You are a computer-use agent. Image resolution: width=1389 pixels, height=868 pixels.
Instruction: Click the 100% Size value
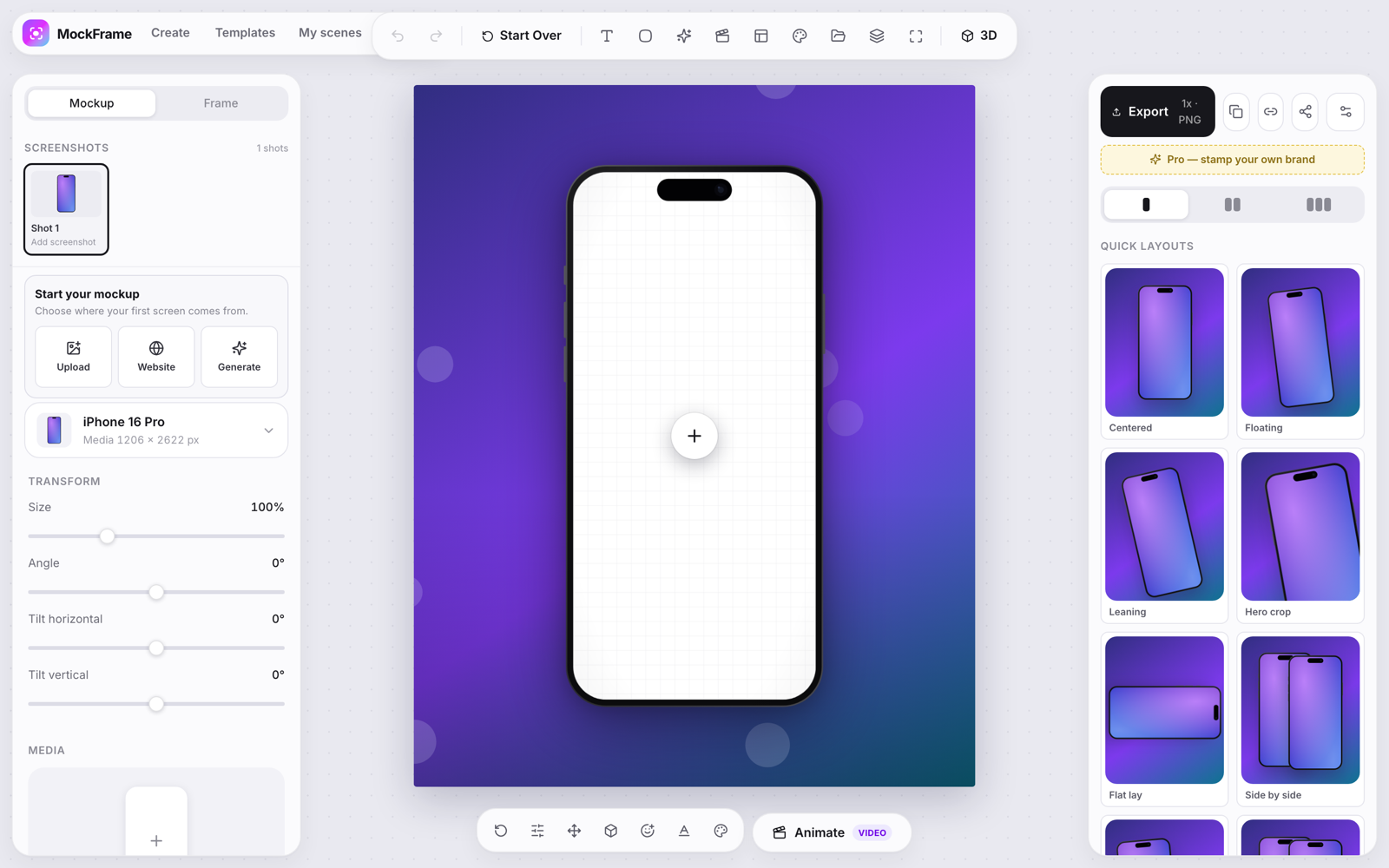(x=267, y=507)
